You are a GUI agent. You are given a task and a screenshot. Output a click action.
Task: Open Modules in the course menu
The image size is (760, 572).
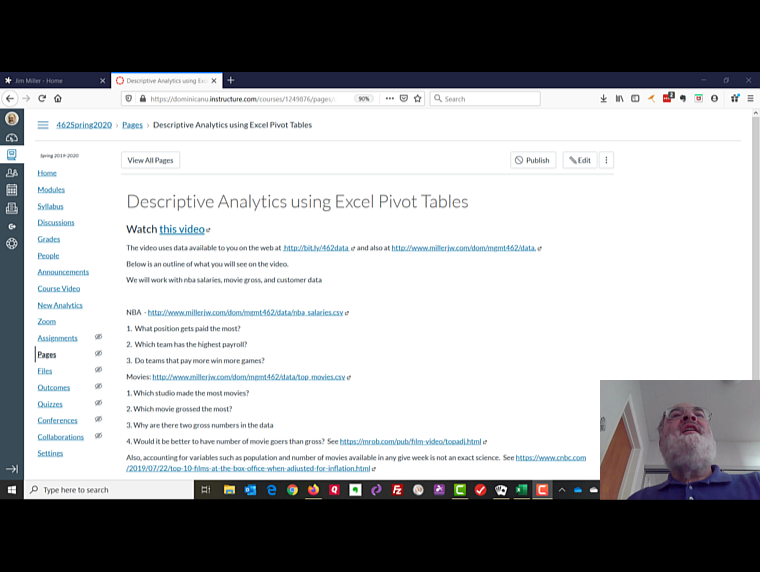51,190
